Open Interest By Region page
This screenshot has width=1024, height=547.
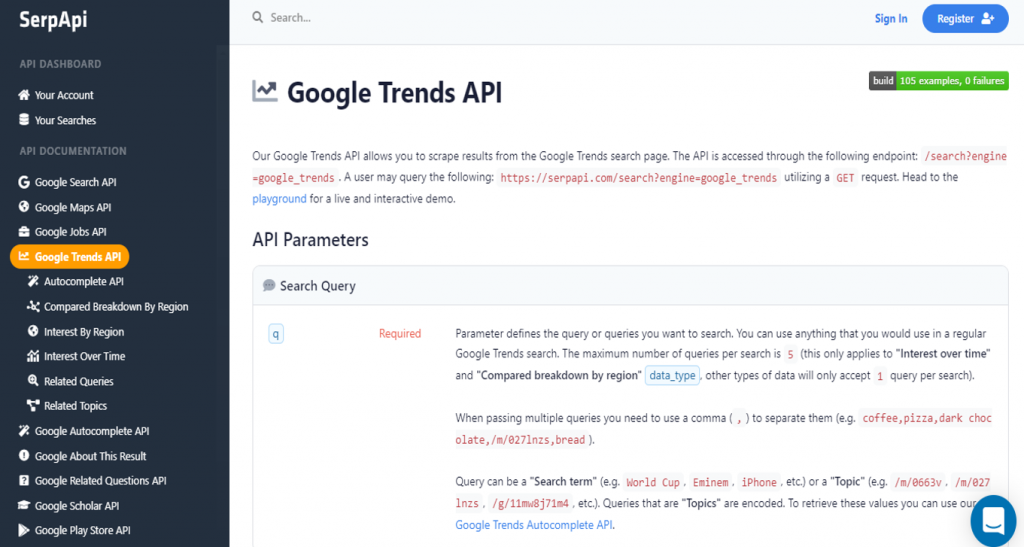click(84, 332)
